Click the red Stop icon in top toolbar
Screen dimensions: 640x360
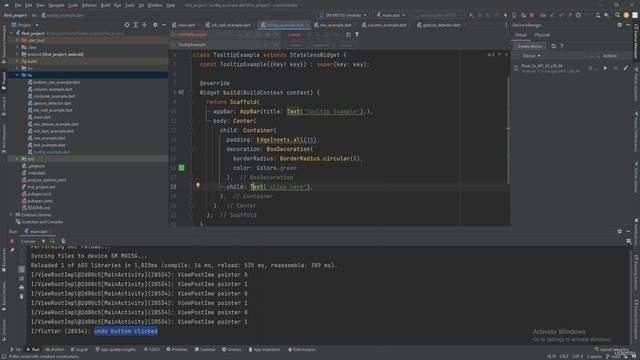(x=531, y=15)
